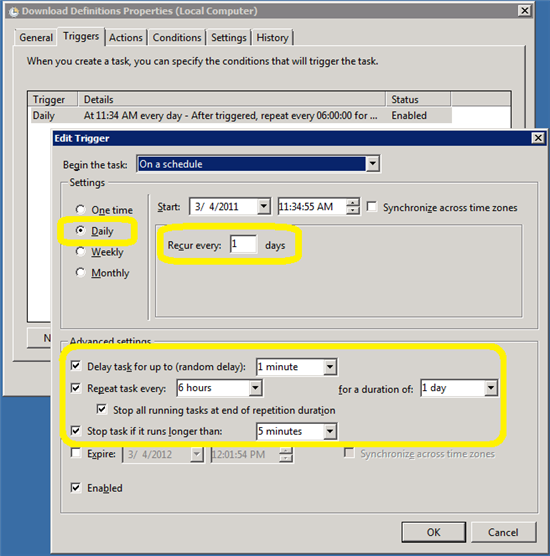The image size is (550, 556).
Task: Toggle Stop all running tasks at end checkbox
Action: pyautogui.click(x=102, y=409)
